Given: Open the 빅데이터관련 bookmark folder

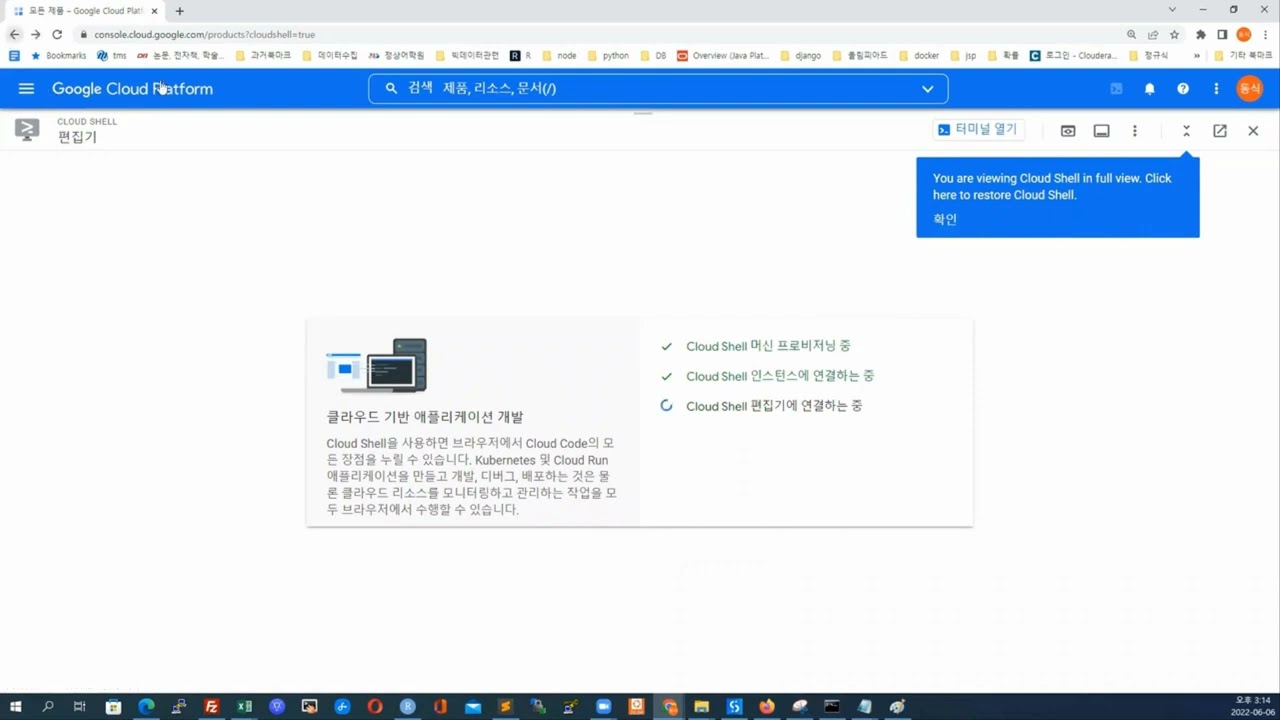Looking at the screenshot, I should [x=468, y=56].
